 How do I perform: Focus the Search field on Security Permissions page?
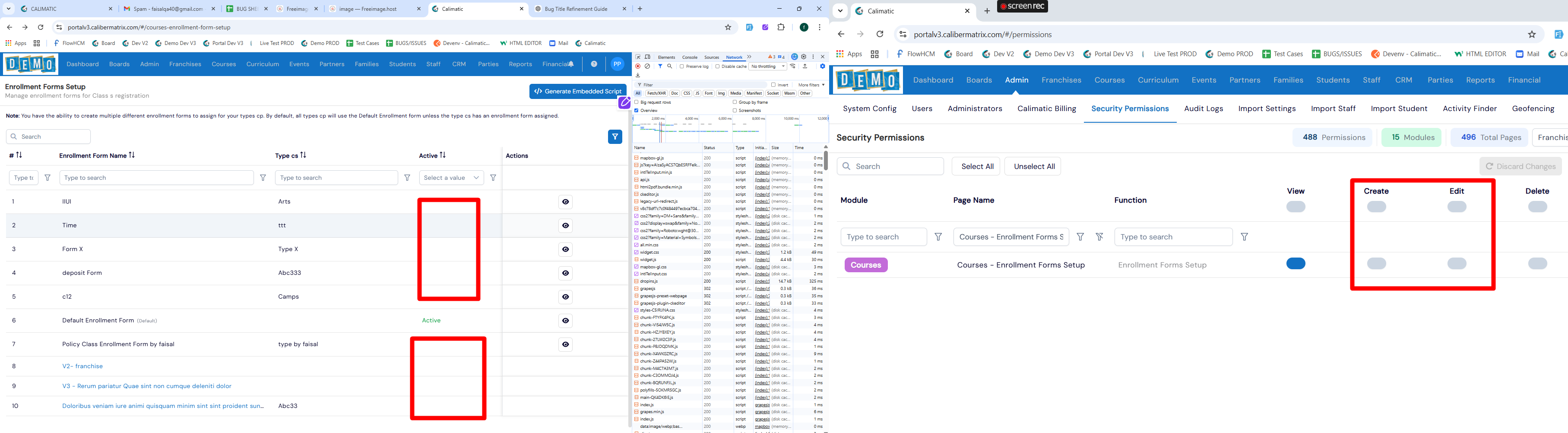[x=890, y=166]
